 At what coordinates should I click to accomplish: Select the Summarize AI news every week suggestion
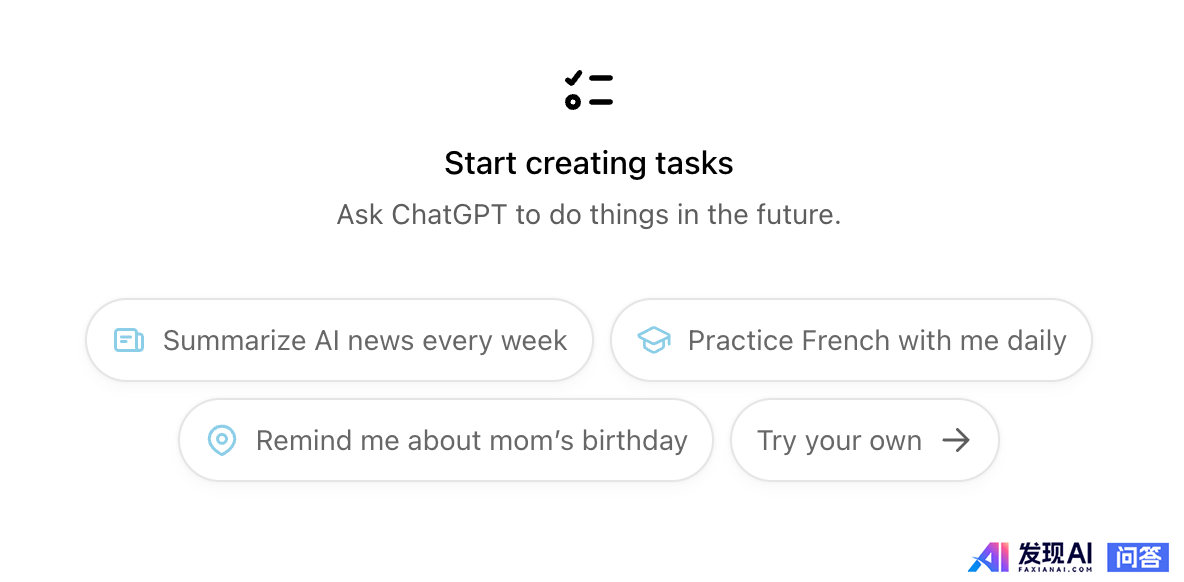coord(339,340)
